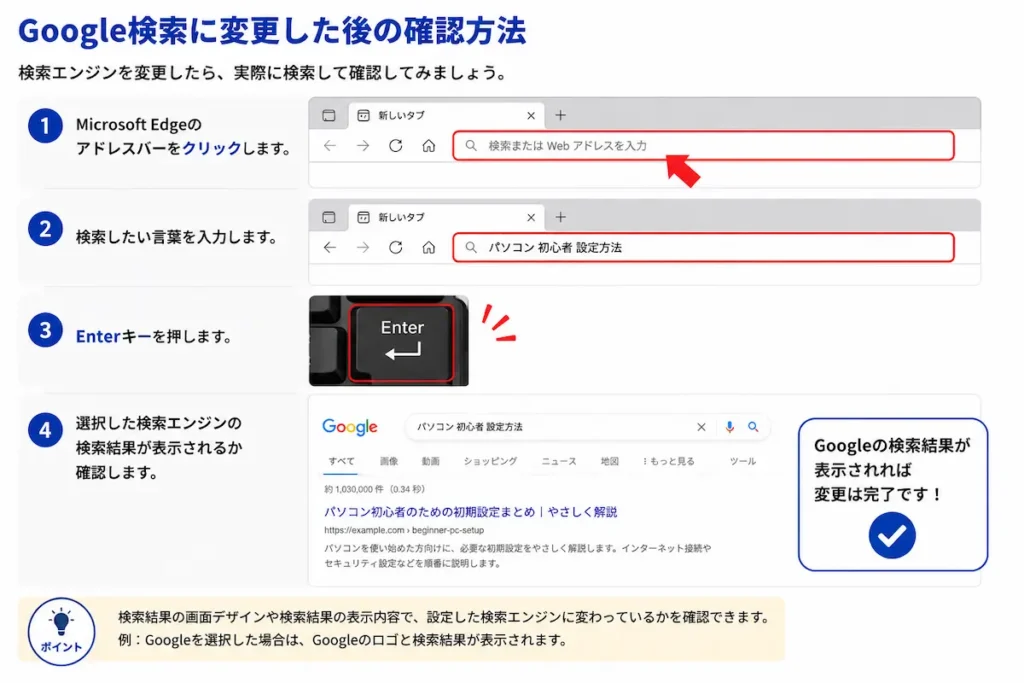Select the すべて results tab
The image size is (1024, 683).
(x=342, y=461)
